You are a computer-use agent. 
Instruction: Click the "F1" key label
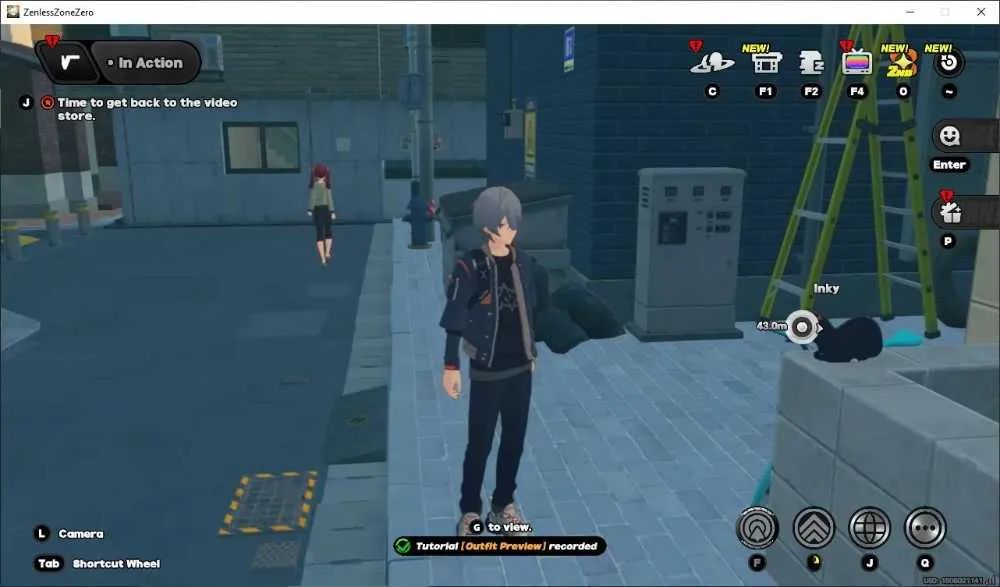click(765, 91)
